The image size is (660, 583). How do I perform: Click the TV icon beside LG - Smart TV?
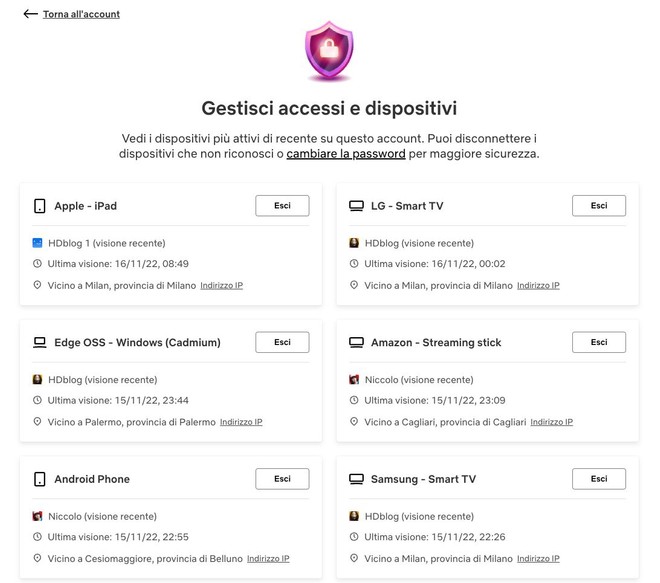click(356, 206)
